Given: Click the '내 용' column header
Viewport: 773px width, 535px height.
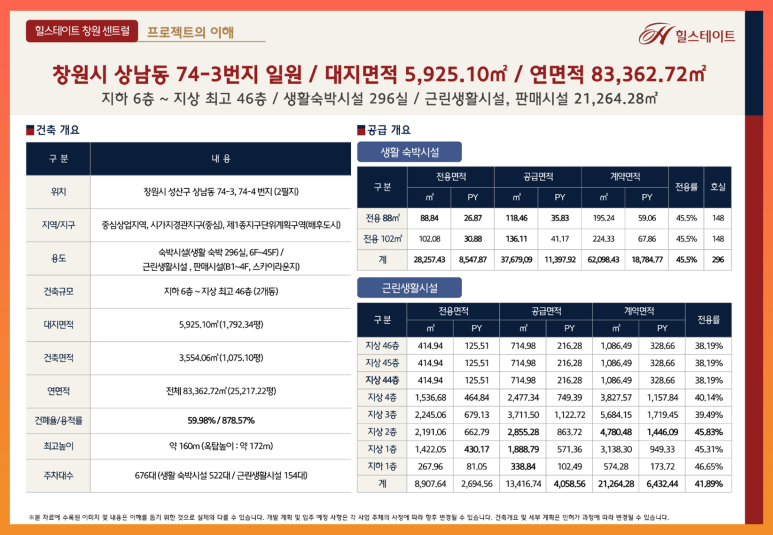Looking at the screenshot, I should 220,159.
